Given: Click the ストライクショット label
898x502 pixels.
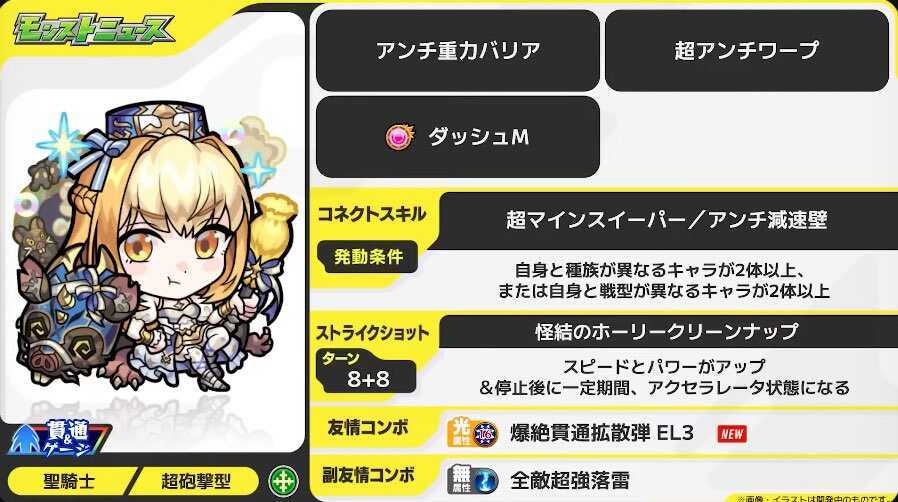Looking at the screenshot, I should point(373,333).
